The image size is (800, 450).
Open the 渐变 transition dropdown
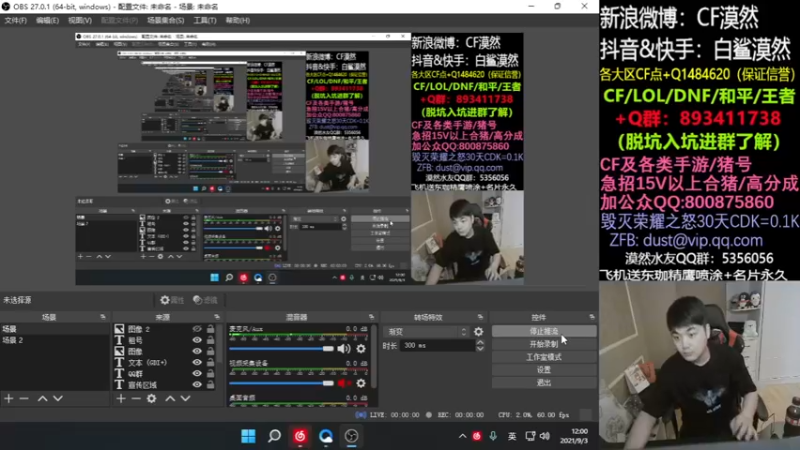click(426, 332)
